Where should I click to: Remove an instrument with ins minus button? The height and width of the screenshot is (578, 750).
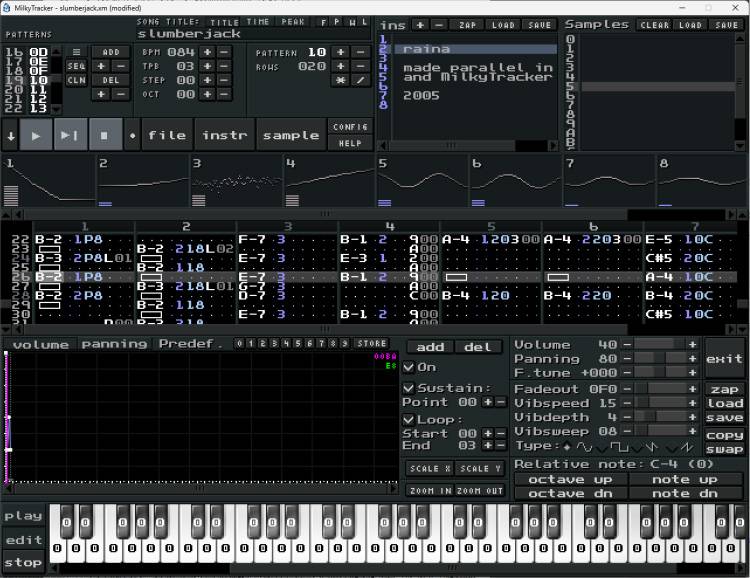point(440,25)
